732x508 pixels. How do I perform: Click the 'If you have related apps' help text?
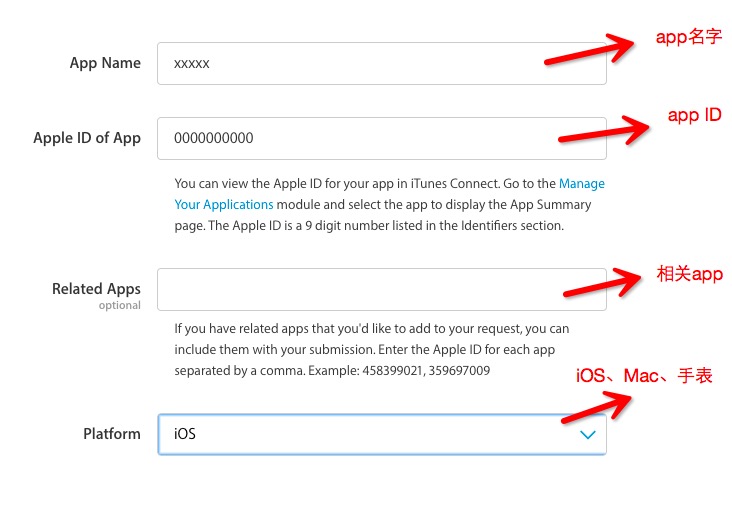372,350
